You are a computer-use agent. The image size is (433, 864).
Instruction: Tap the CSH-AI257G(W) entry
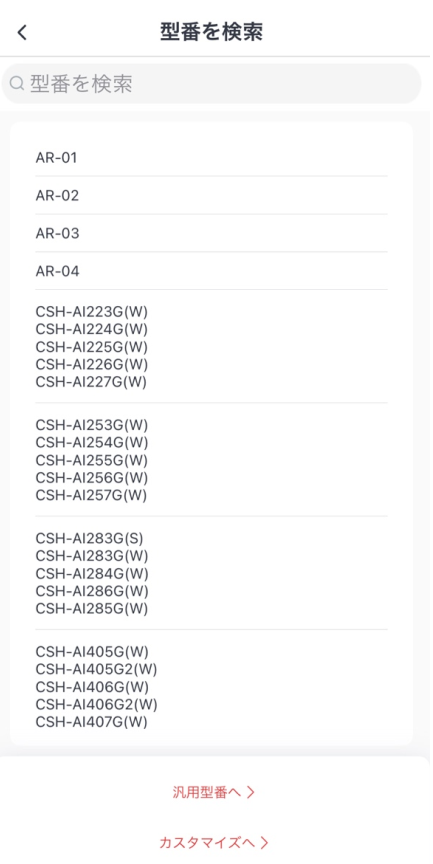tap(91, 495)
